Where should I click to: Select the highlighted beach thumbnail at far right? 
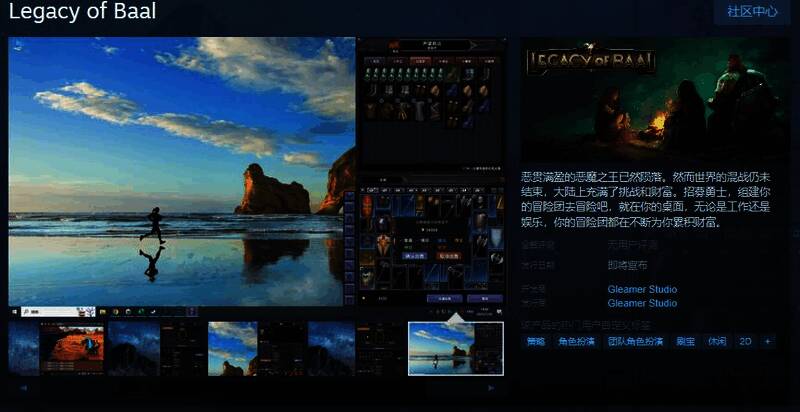pyautogui.click(x=455, y=348)
